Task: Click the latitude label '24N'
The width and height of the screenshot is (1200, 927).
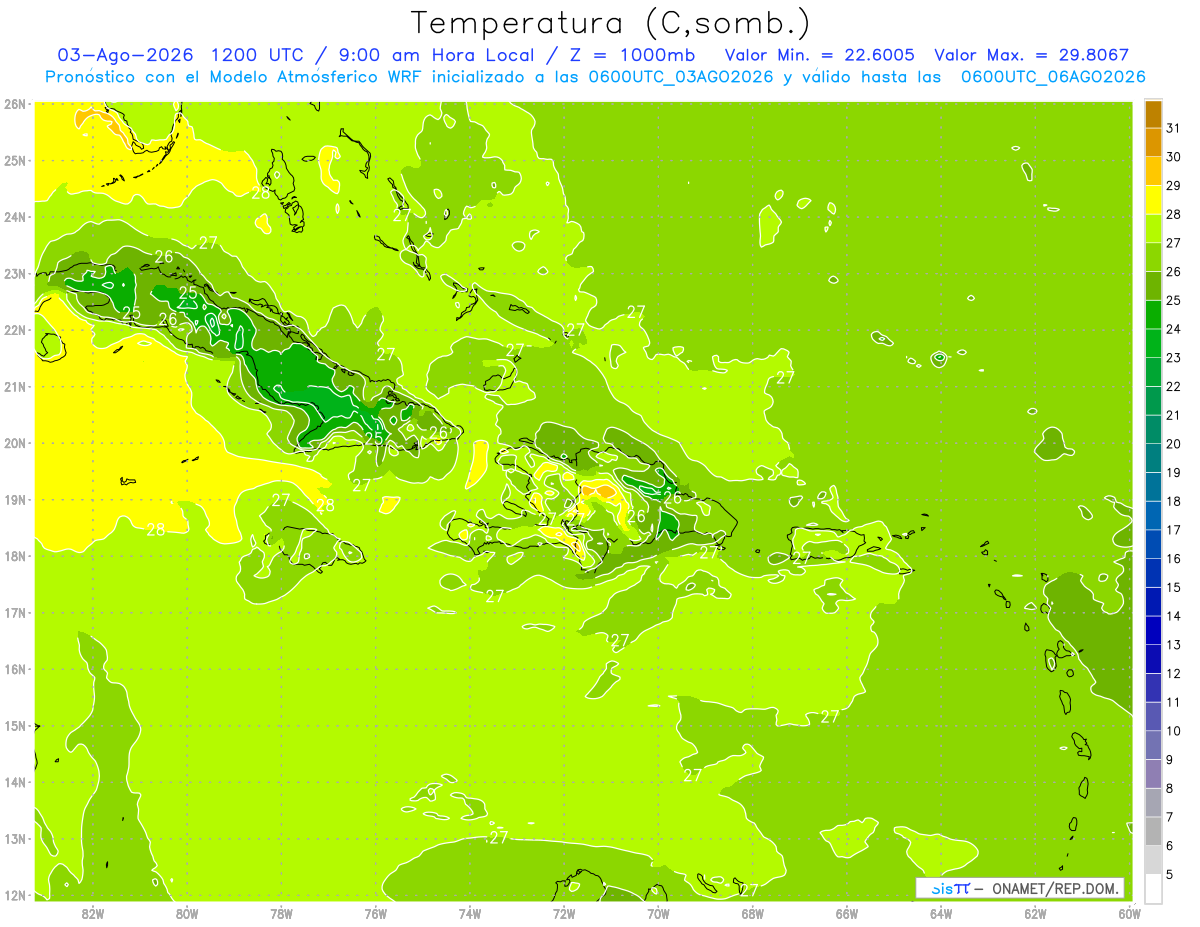Action: point(15,217)
